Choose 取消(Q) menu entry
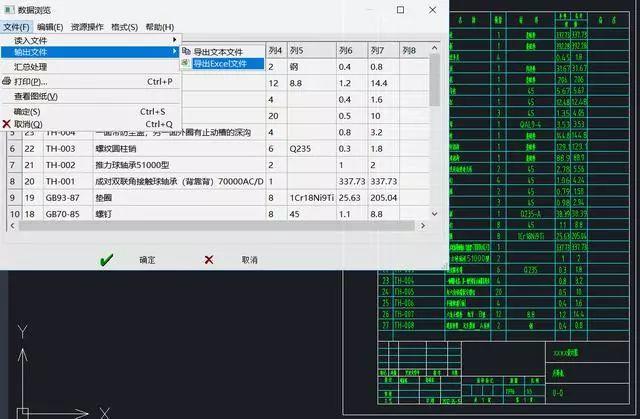The image size is (640, 419). click(x=91, y=124)
